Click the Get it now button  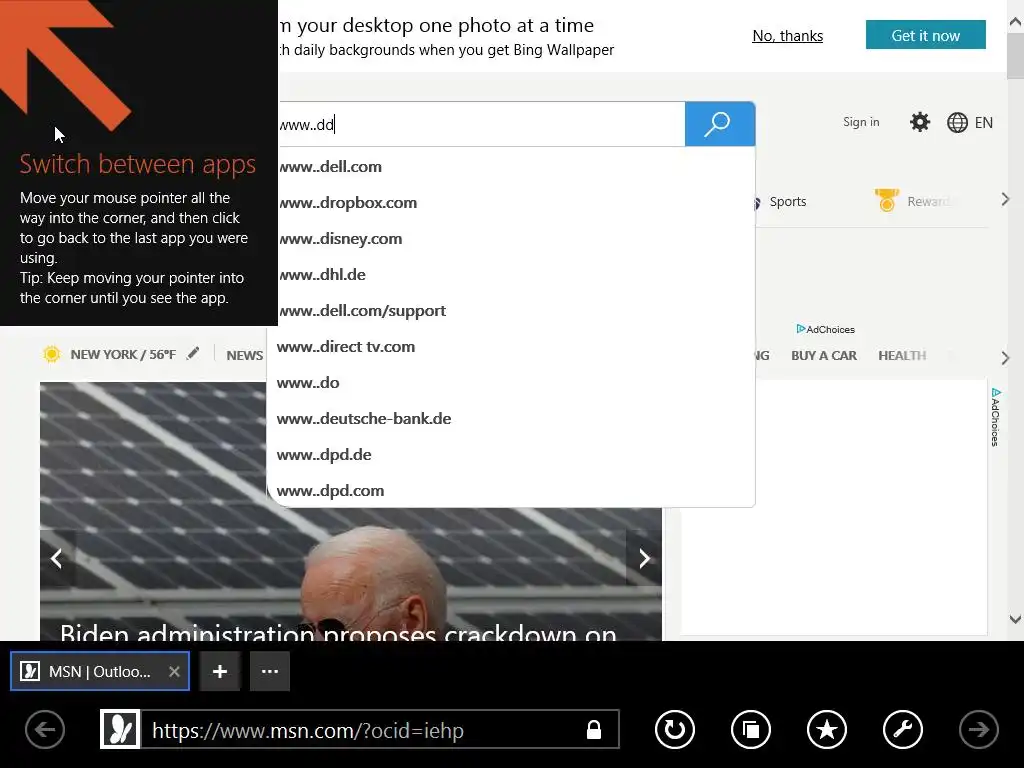925,35
